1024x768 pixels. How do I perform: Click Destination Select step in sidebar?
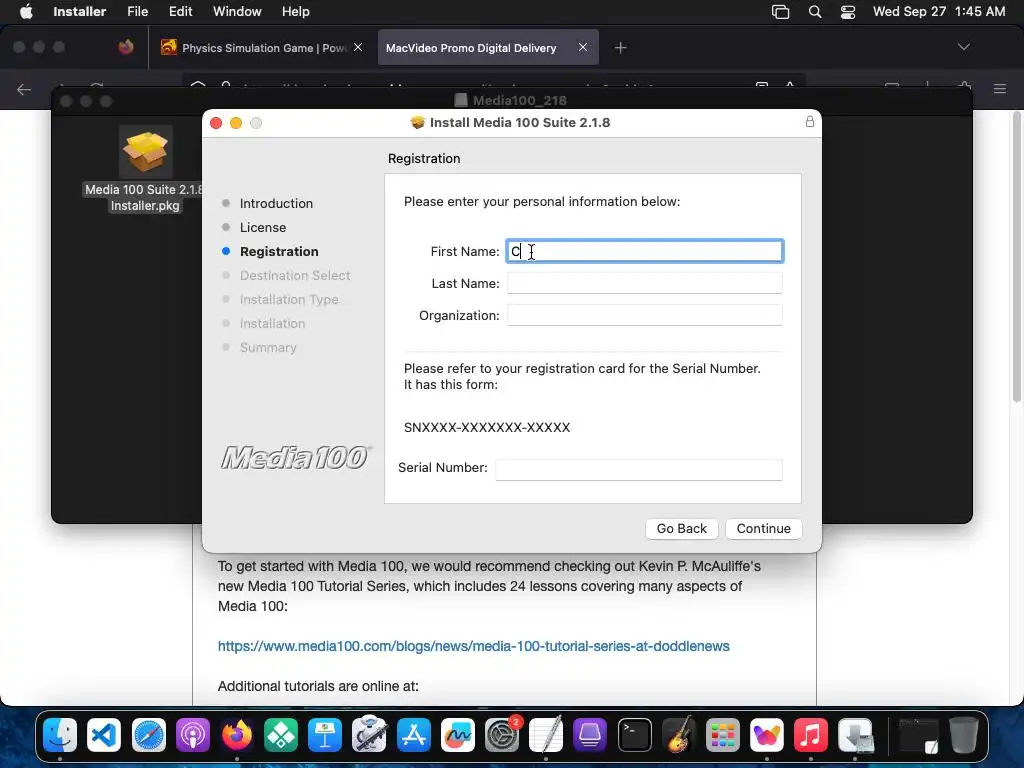point(295,276)
